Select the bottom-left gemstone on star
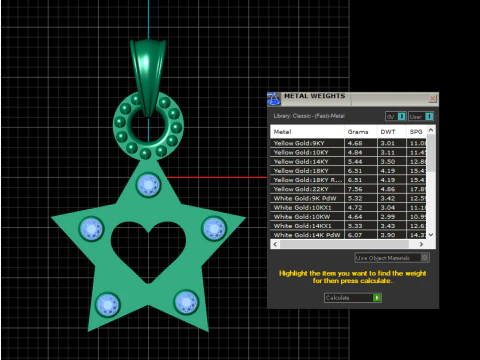 (x=107, y=304)
